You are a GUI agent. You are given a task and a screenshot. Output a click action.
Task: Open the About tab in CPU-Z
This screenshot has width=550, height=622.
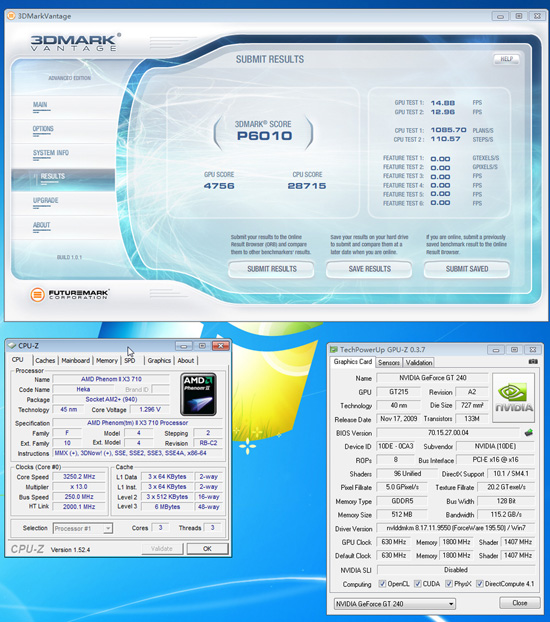(186, 360)
